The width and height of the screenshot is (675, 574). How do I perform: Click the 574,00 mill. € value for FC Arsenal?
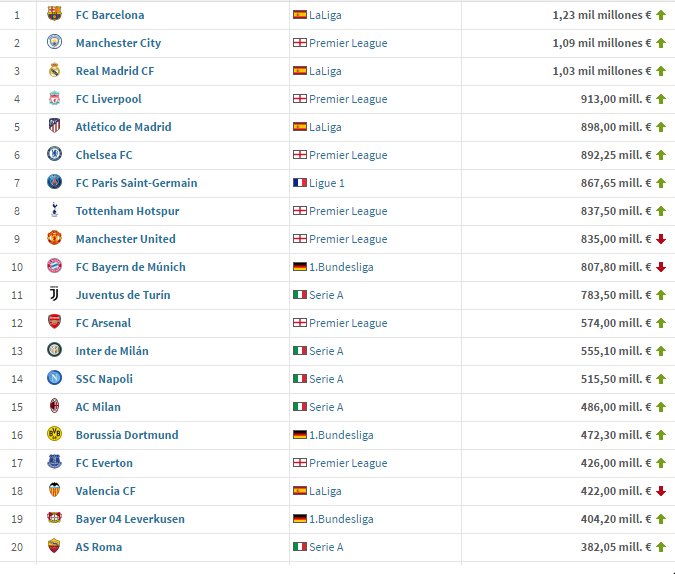616,323
